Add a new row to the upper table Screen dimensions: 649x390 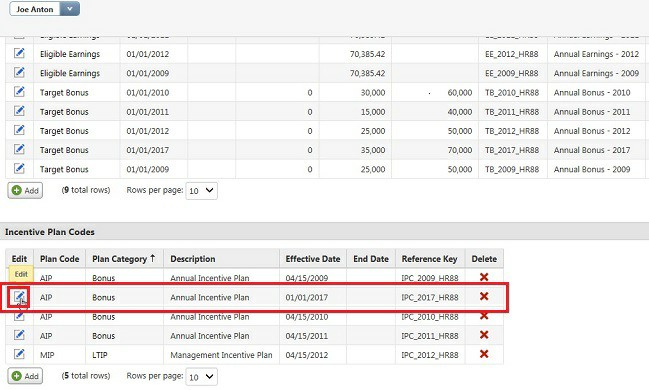pos(25,190)
